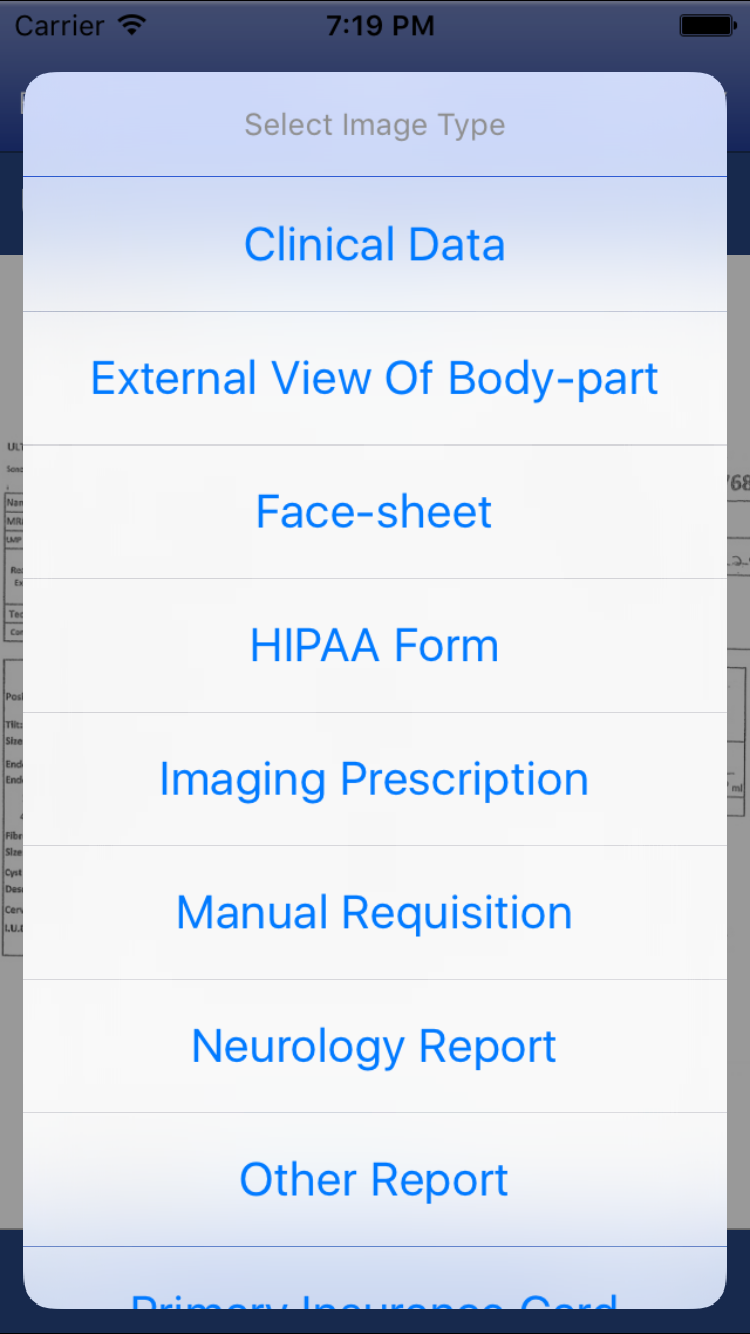Select the "HIPAA Form" option
The image size is (750, 1334).
374,645
